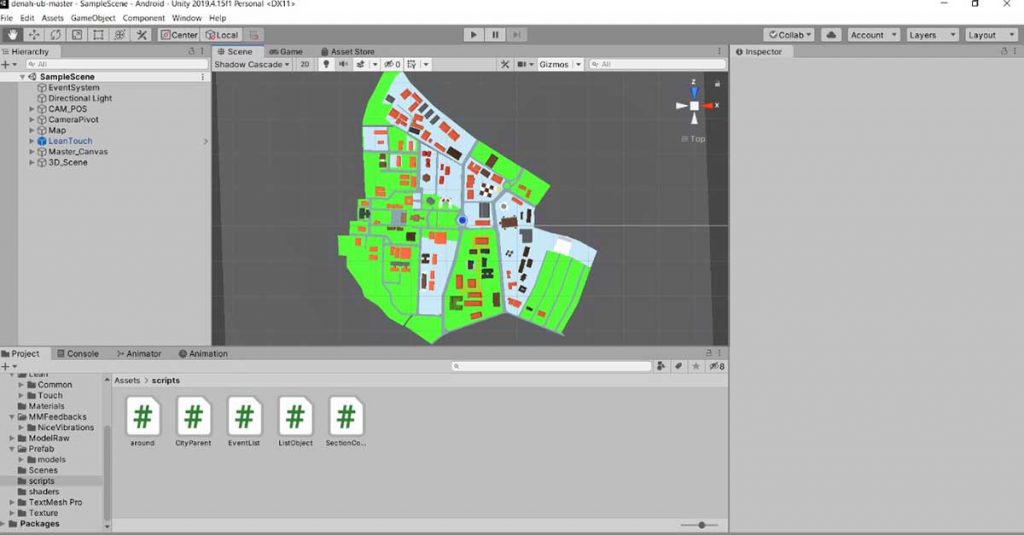Screen dimensions: 1024x535
Task: Switch to the Animator tab
Action: pos(138,353)
